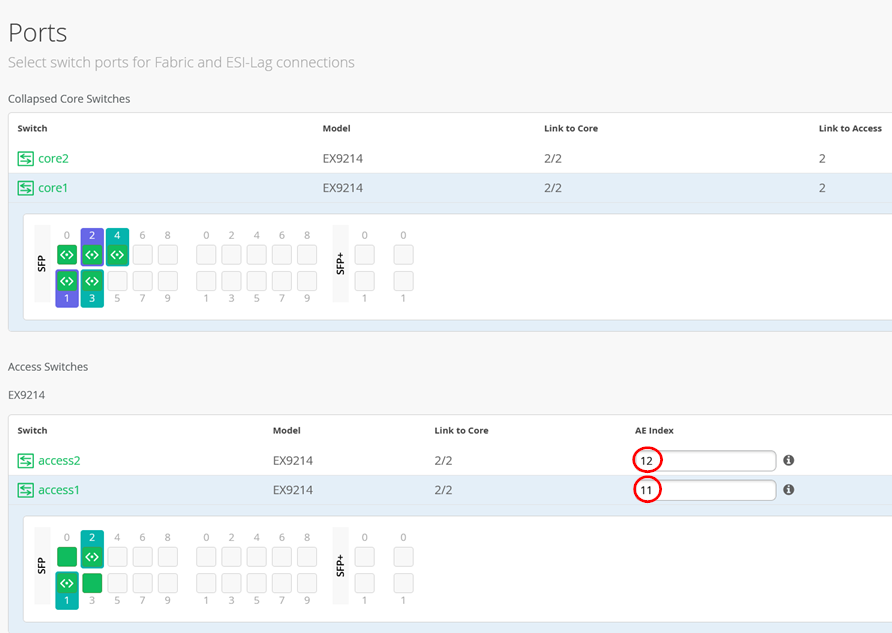
Task: Click the info icon next to access2 AE Index
Action: tap(788, 461)
